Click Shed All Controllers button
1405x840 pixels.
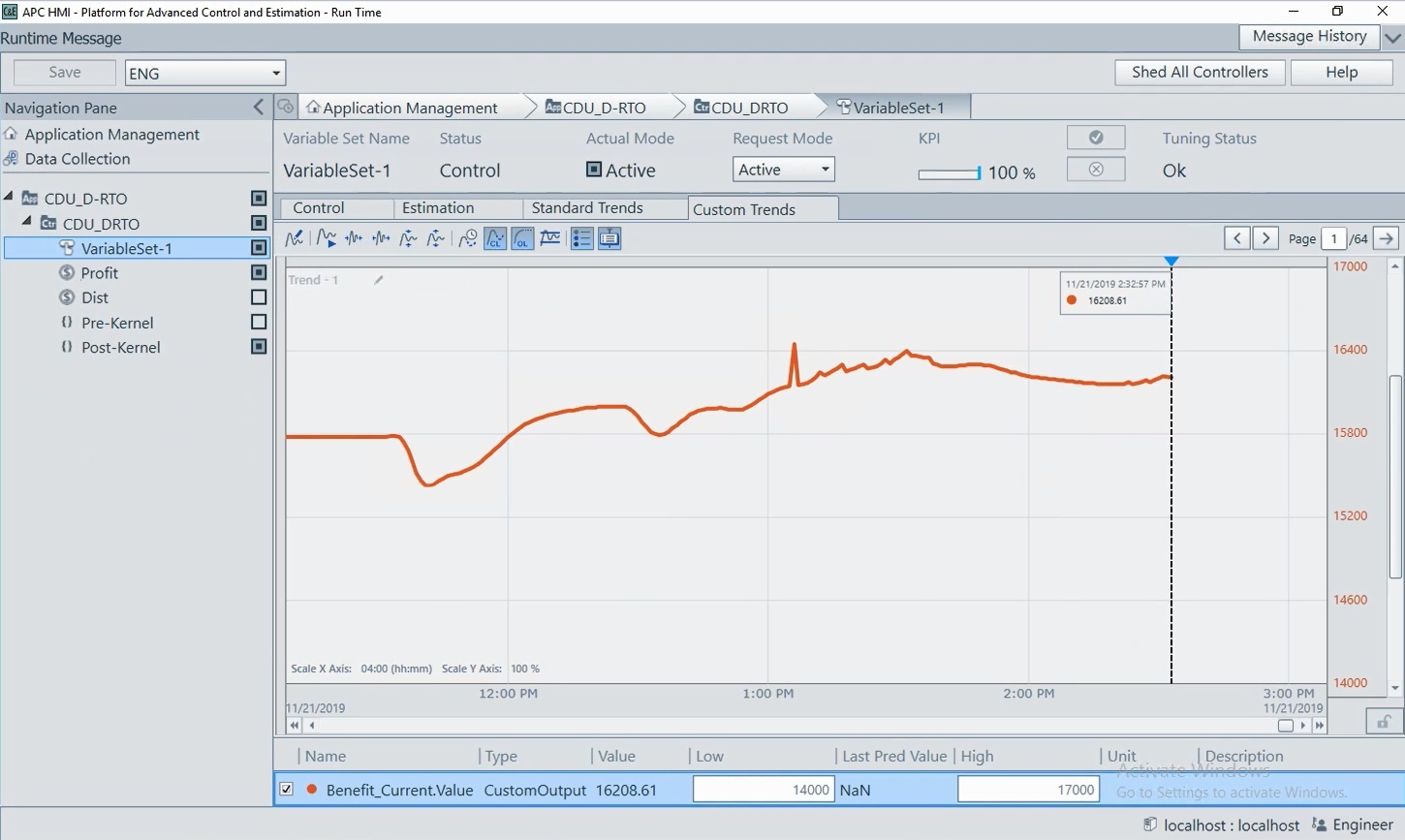click(x=1200, y=73)
